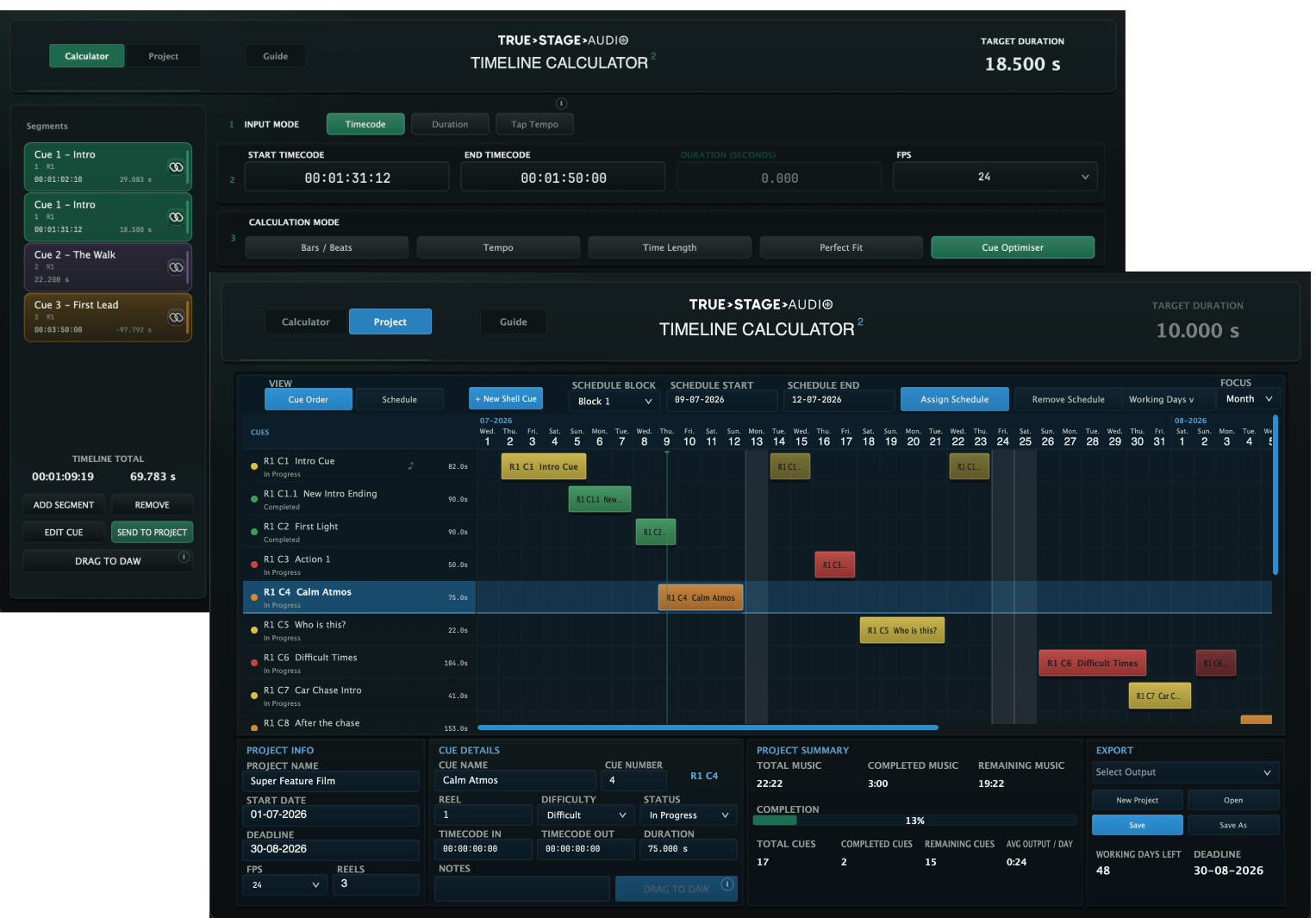Choose Bars / Beats calculation mode
Screen dimensions: 1316x918
point(327,247)
